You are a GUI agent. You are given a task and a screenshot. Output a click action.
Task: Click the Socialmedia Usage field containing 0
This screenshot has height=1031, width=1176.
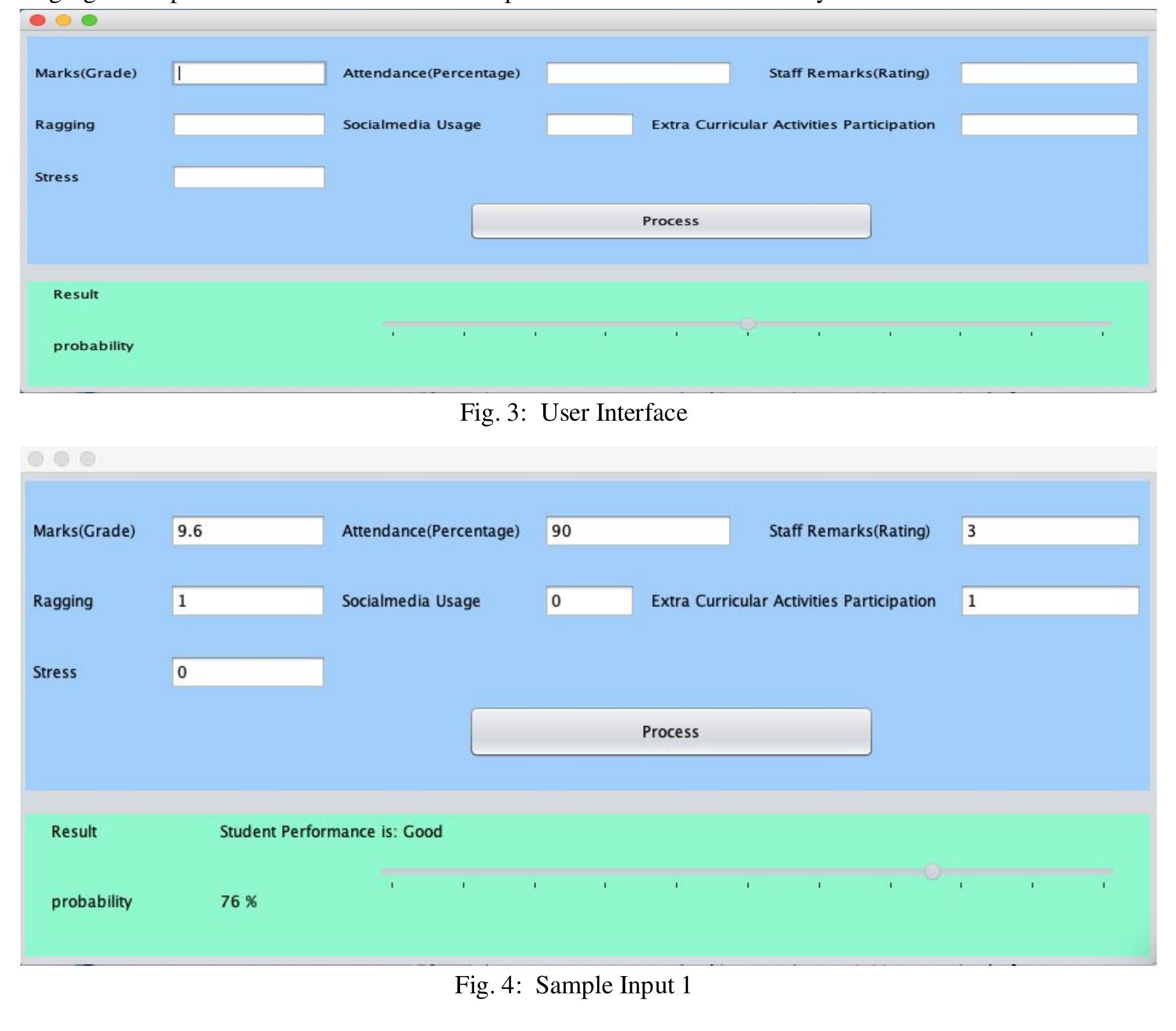[x=590, y=601]
